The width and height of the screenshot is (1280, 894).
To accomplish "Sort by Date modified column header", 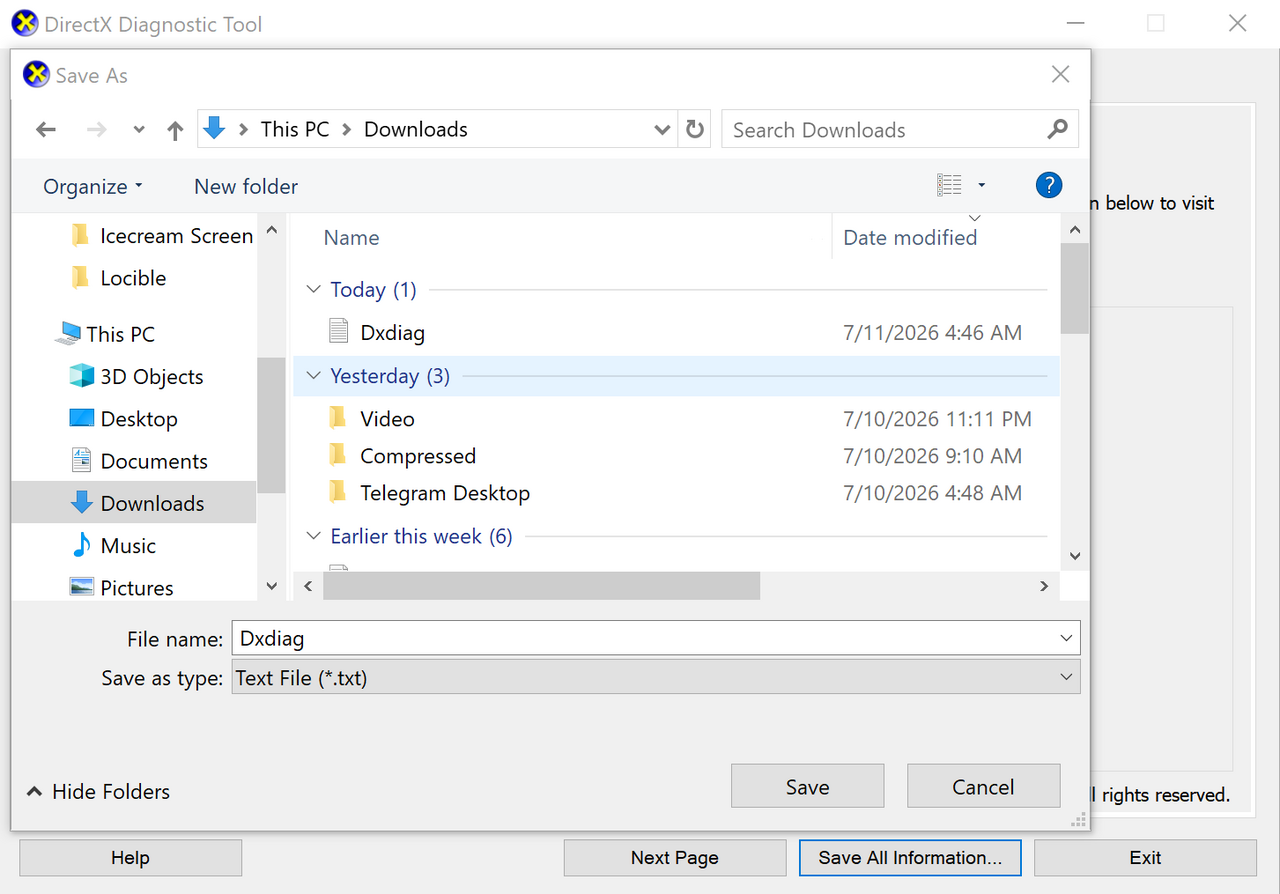I will click(910, 238).
